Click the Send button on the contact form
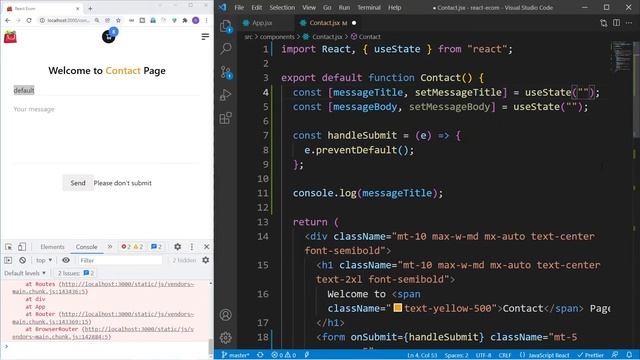640x360 pixels. pyautogui.click(x=78, y=183)
